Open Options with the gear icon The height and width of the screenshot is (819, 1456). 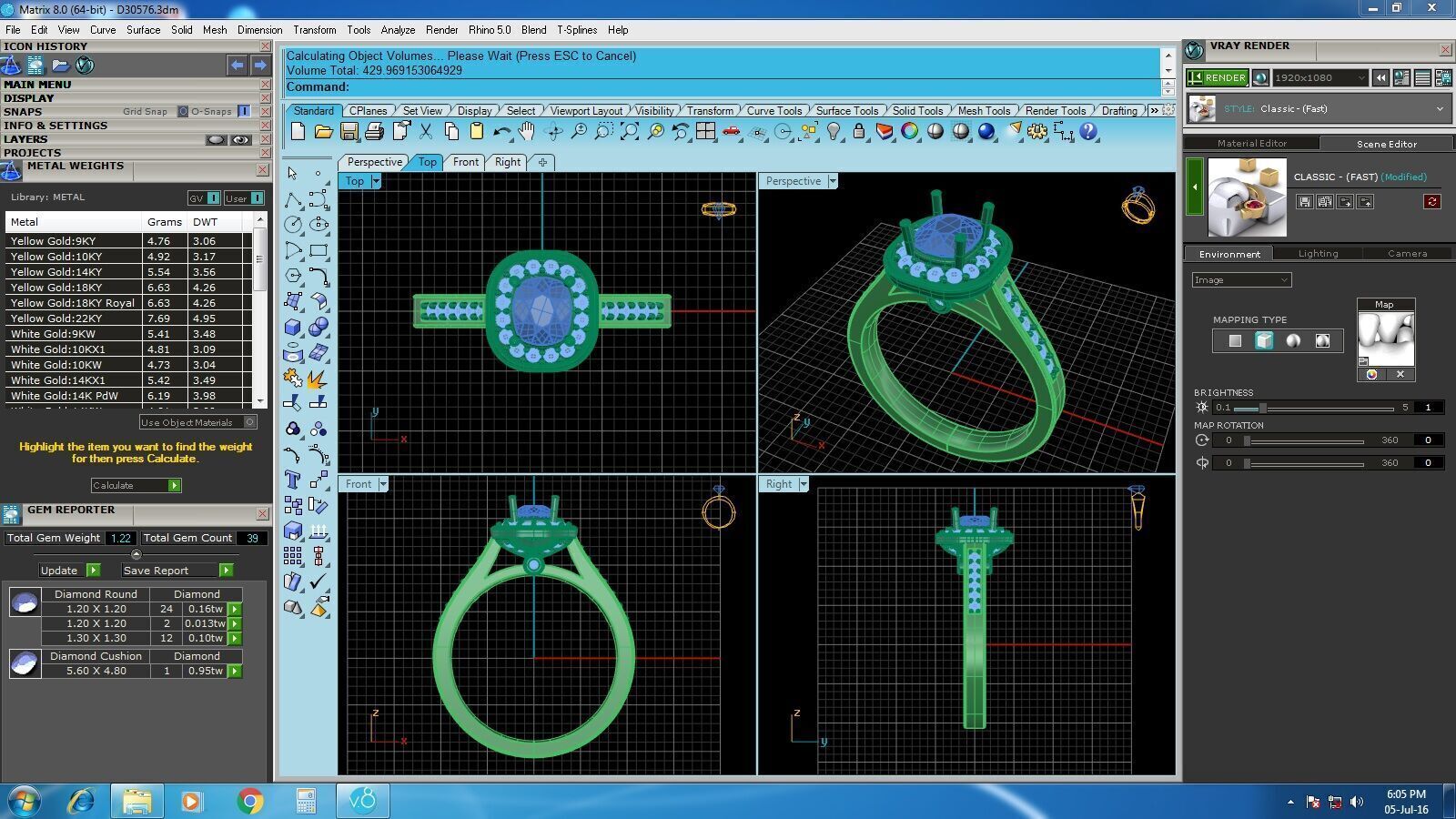click(1036, 132)
